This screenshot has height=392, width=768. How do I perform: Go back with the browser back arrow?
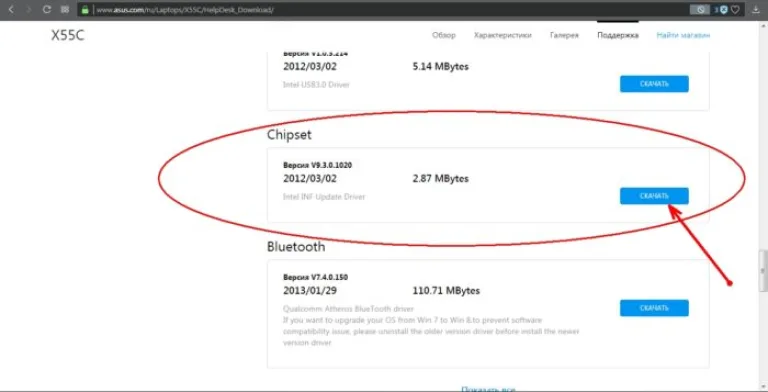(11, 9)
